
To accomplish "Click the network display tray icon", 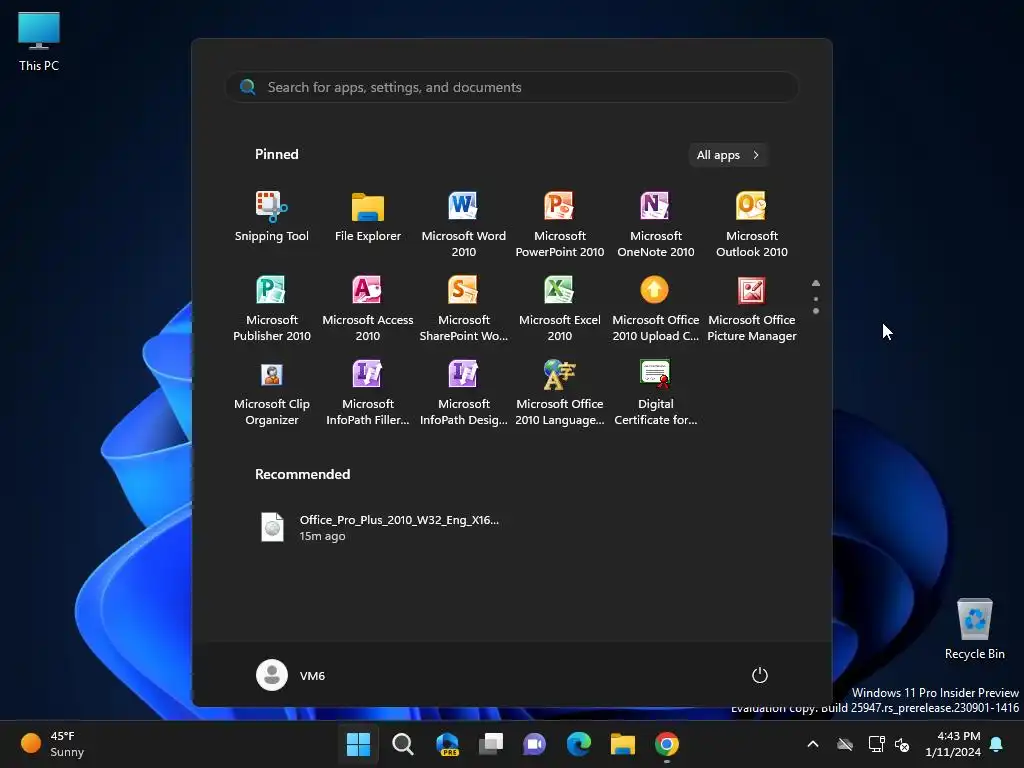I will pos(876,744).
